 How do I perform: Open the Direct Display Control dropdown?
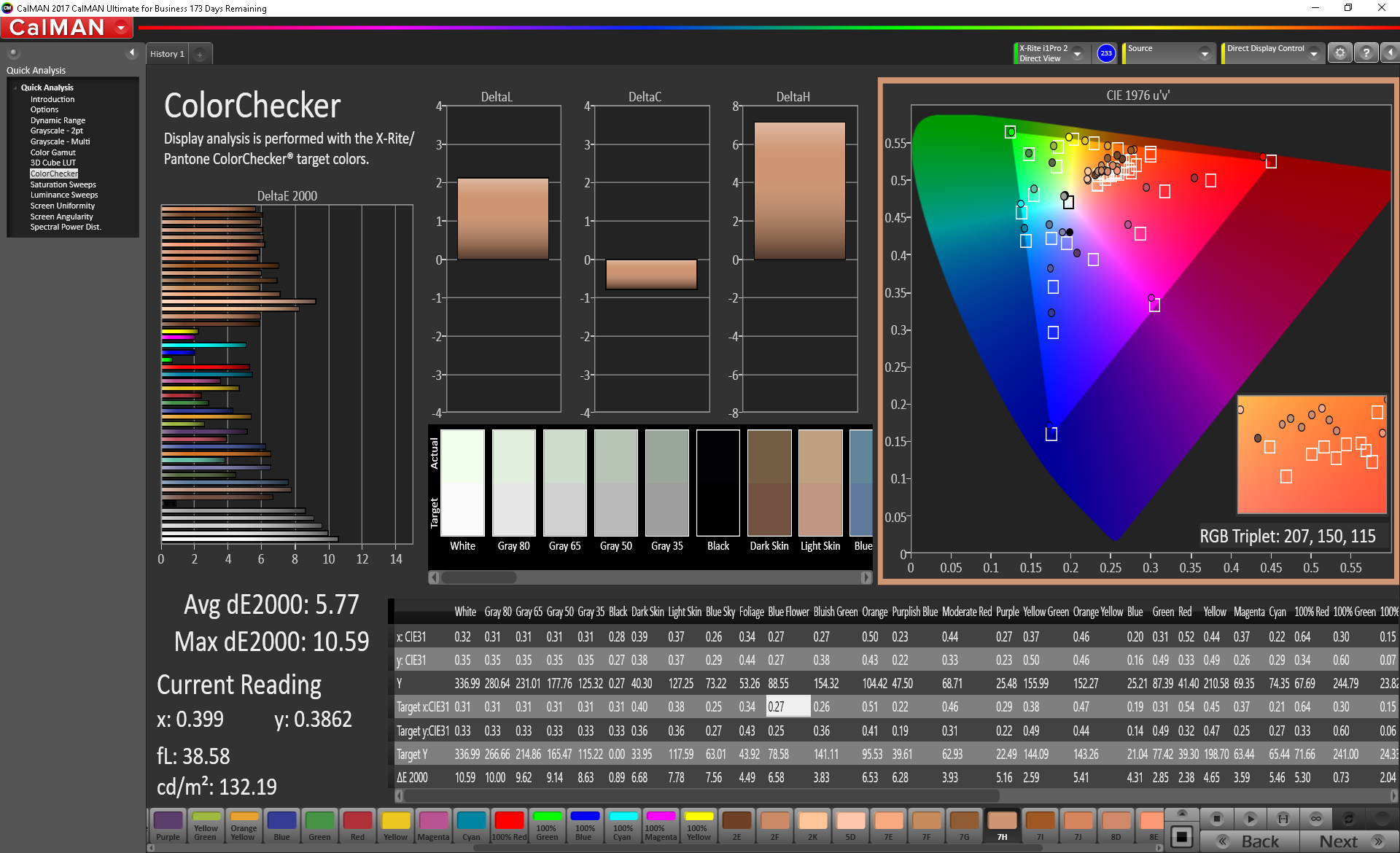(x=1313, y=54)
